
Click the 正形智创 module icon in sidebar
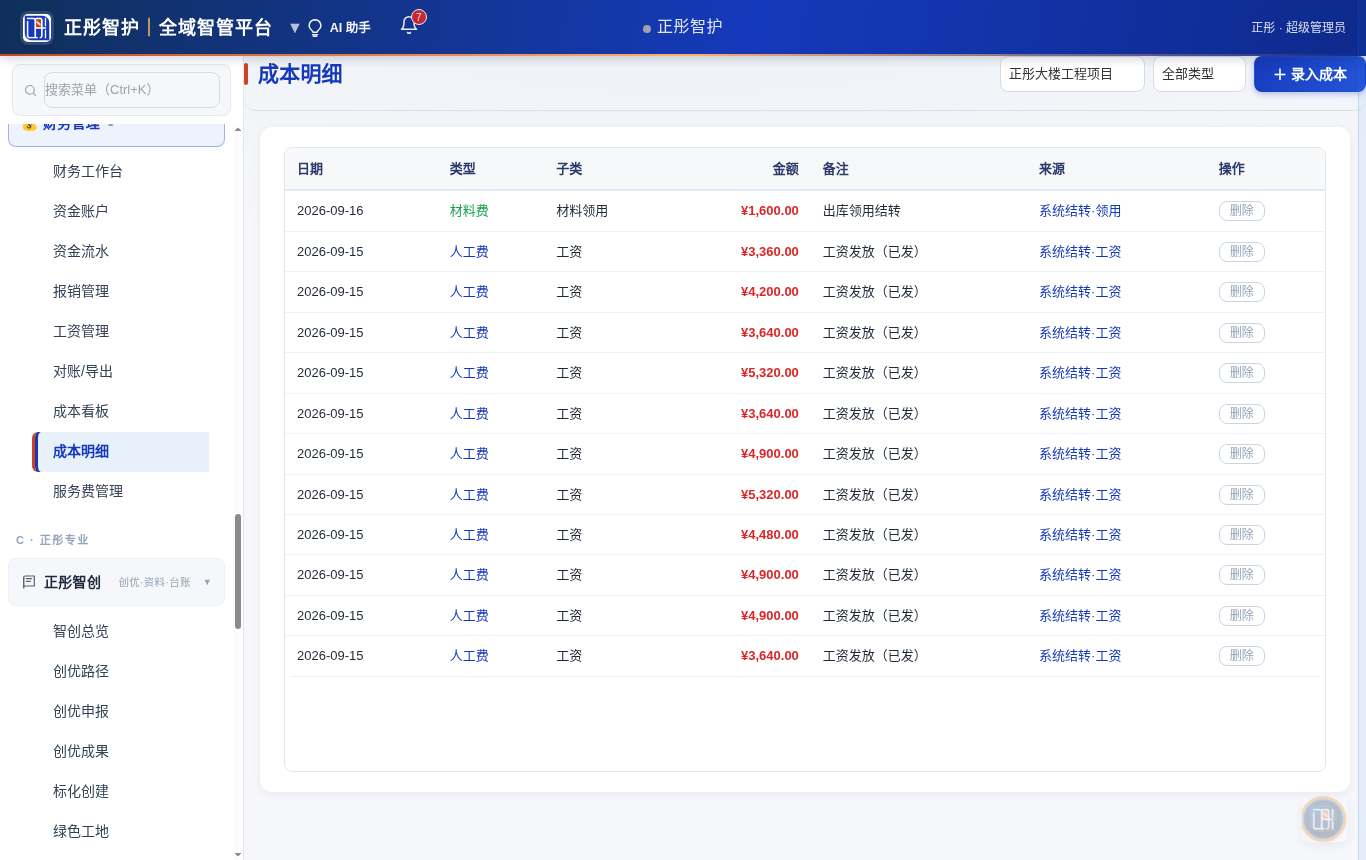[x=29, y=582]
